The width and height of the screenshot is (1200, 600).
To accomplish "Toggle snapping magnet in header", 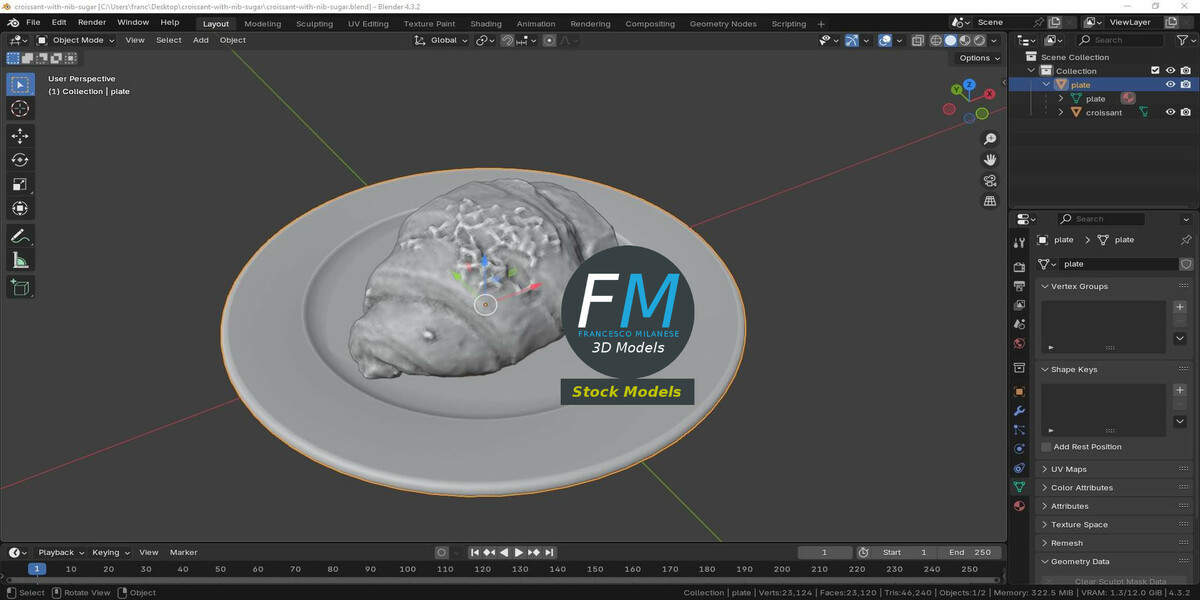I will (508, 41).
